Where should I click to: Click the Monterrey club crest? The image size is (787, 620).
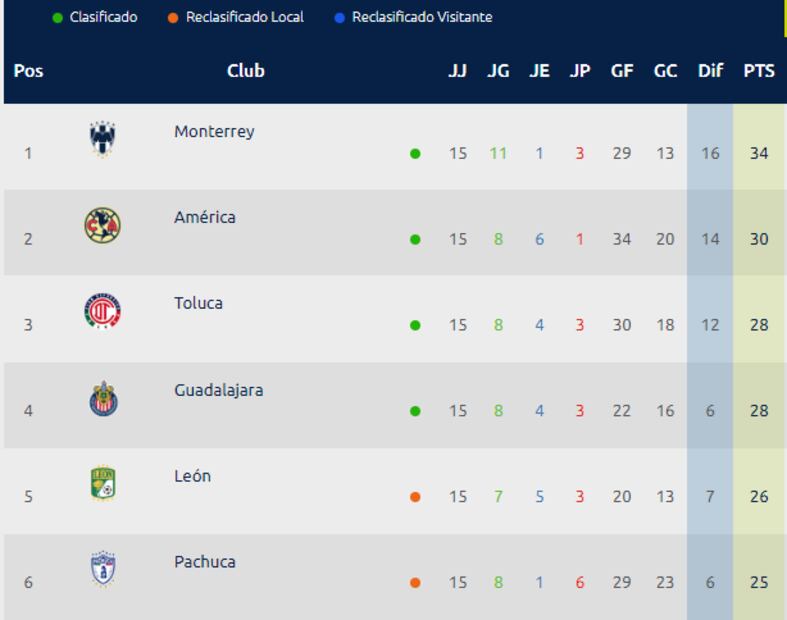click(x=102, y=140)
